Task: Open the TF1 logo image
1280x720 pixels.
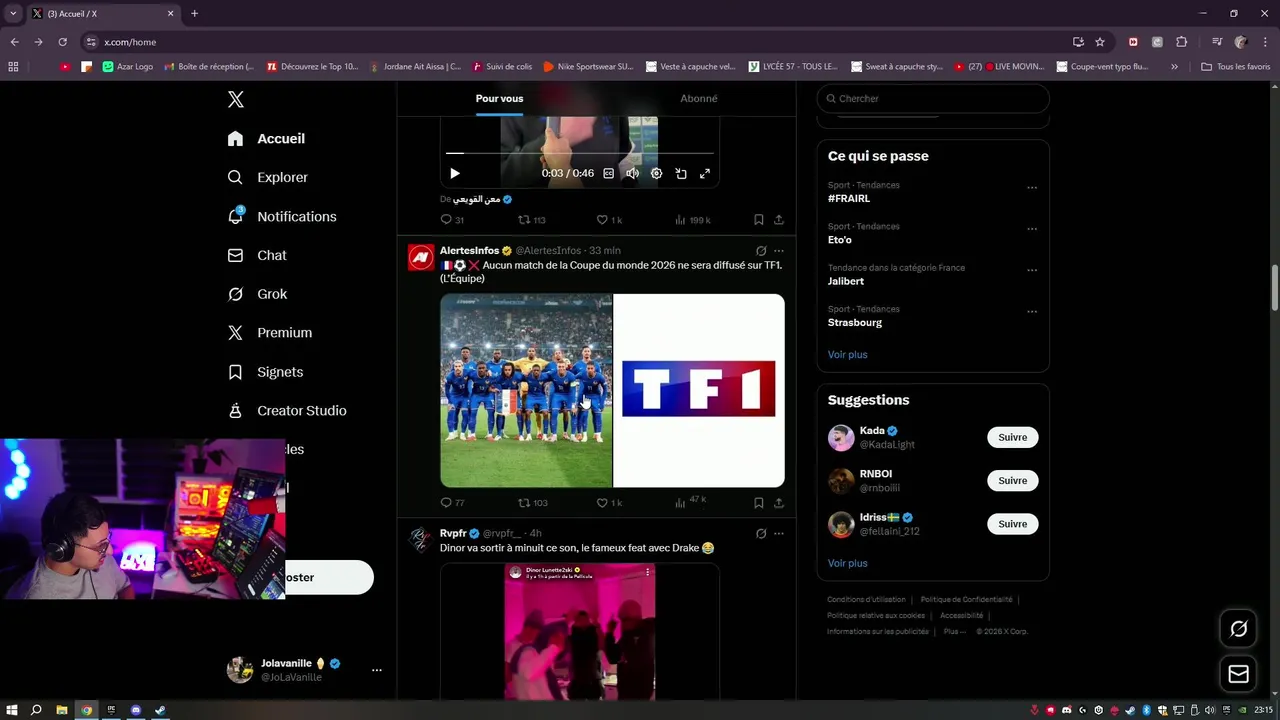Action: [699, 390]
